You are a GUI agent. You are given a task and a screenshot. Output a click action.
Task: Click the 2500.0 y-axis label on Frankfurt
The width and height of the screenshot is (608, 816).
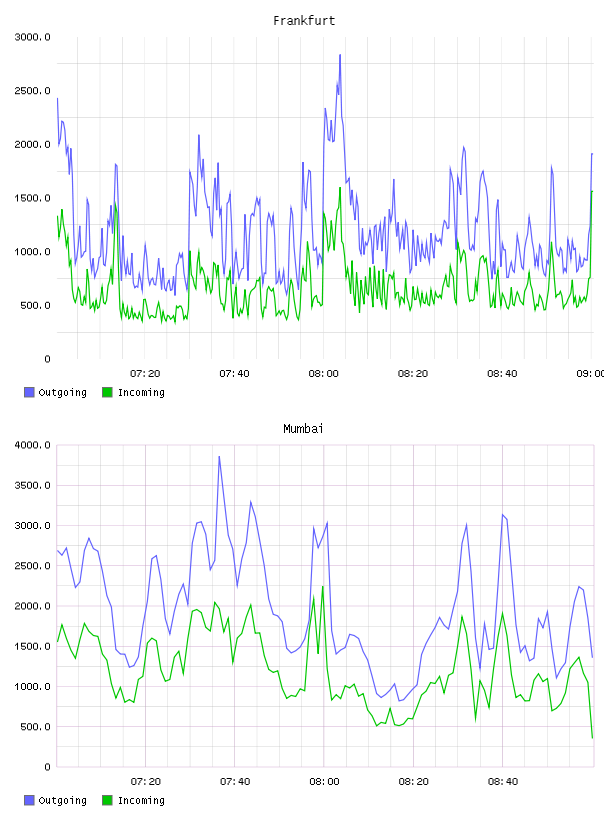pos(32,91)
